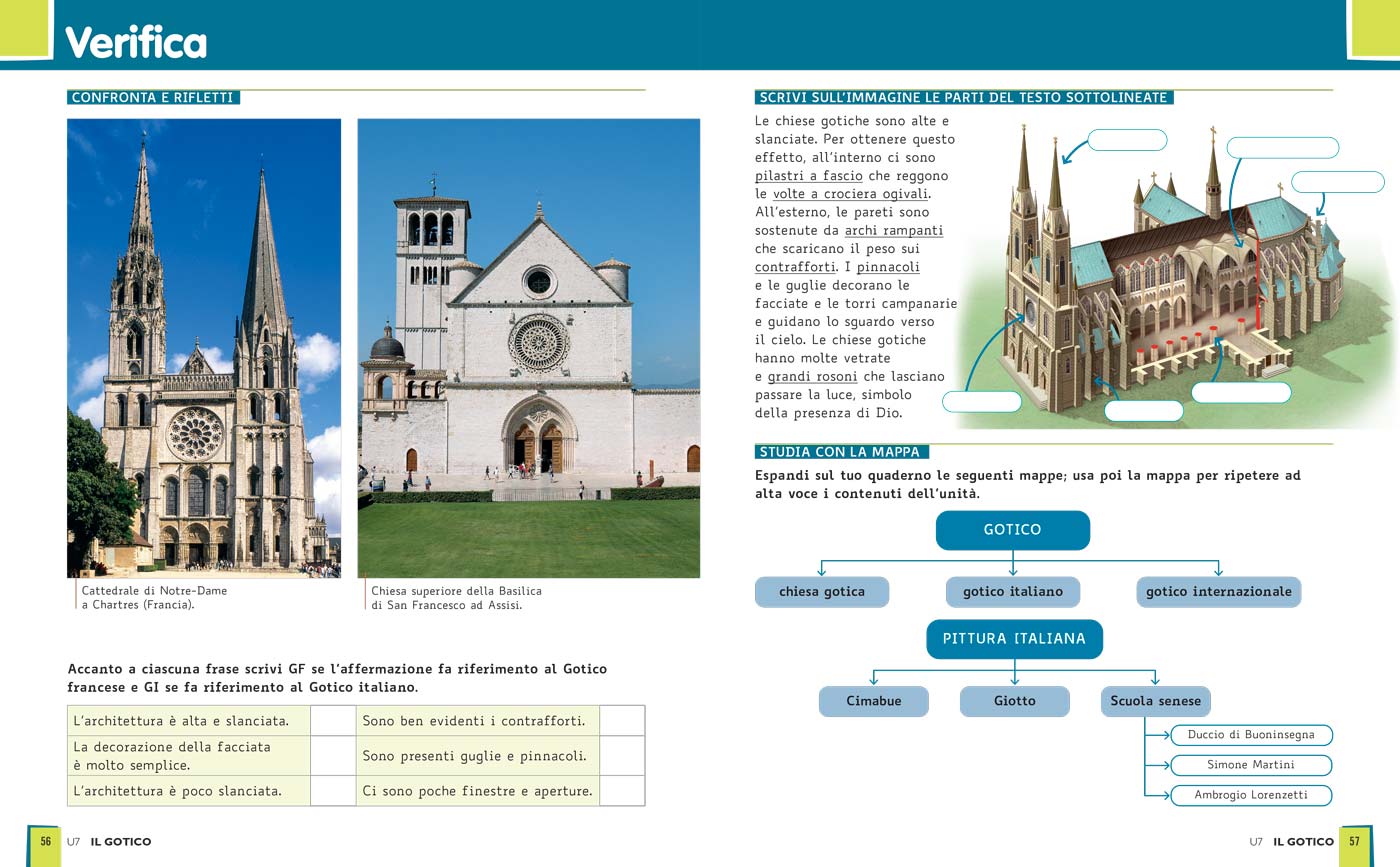Click the statement 'Sono presenti guglie e pinnacoli.'
The height and width of the screenshot is (867, 1400).
[x=475, y=756]
